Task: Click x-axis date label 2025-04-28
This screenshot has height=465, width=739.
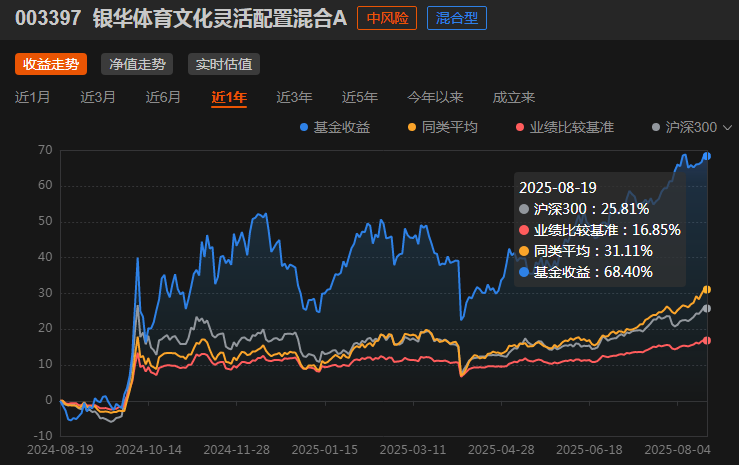Action: (x=501, y=450)
